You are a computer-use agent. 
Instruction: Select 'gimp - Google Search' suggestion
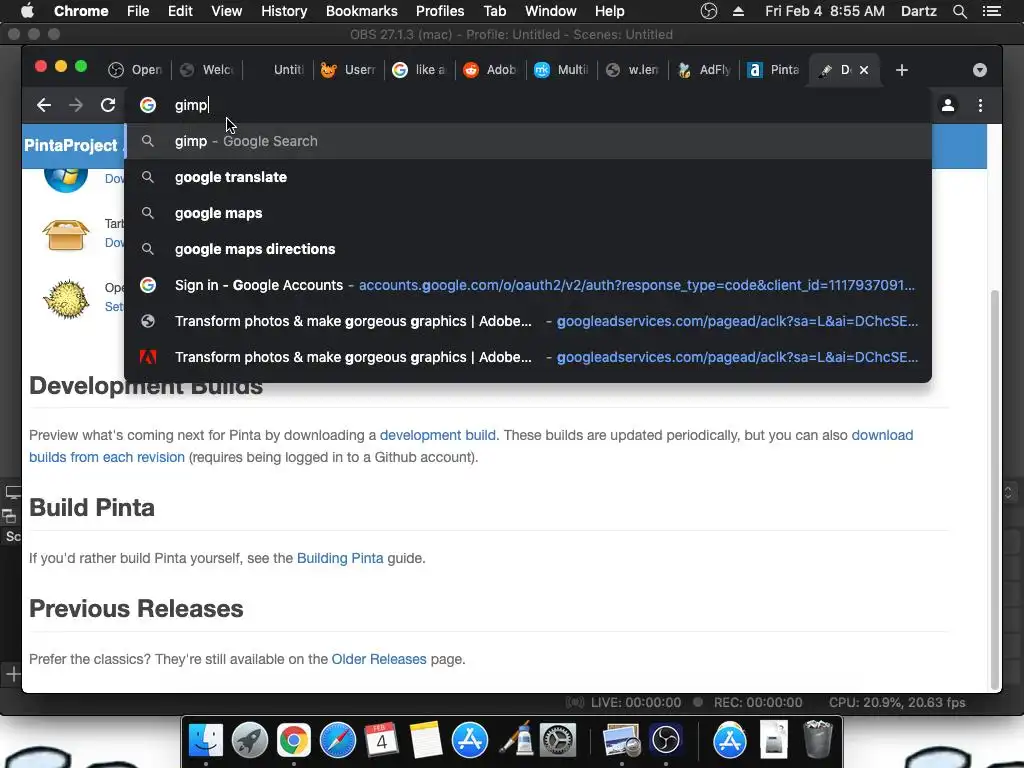(528, 141)
